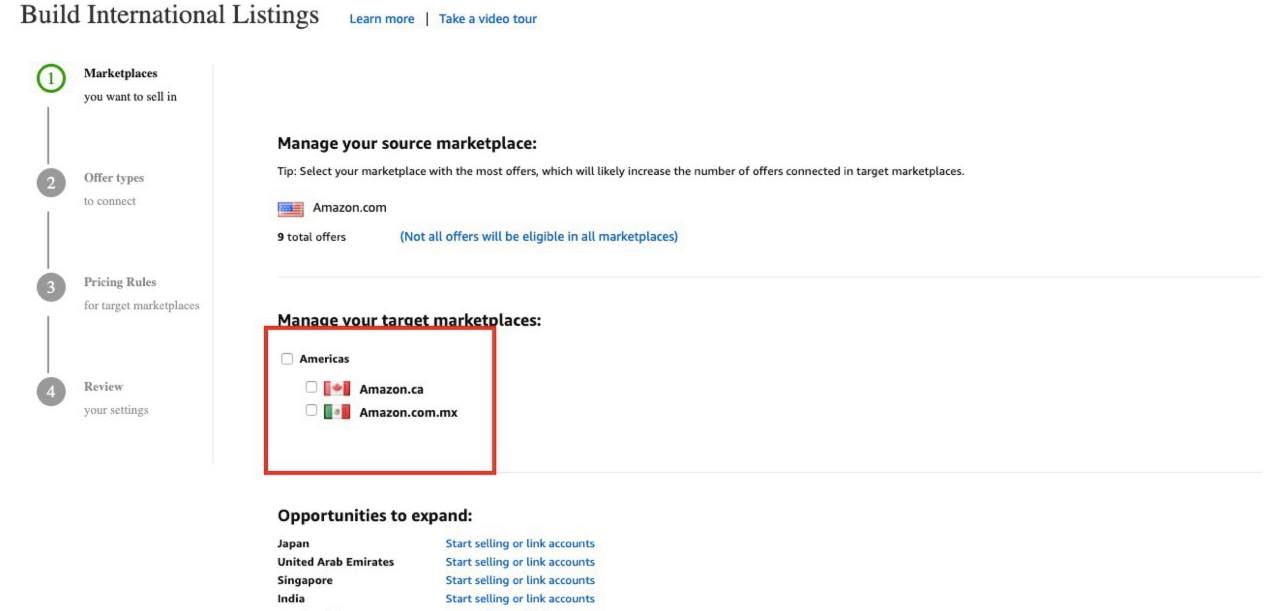Image resolution: width=1273 pixels, height=611 pixels.
Task: Start selling or link accounts for India
Action: [x=520, y=598]
